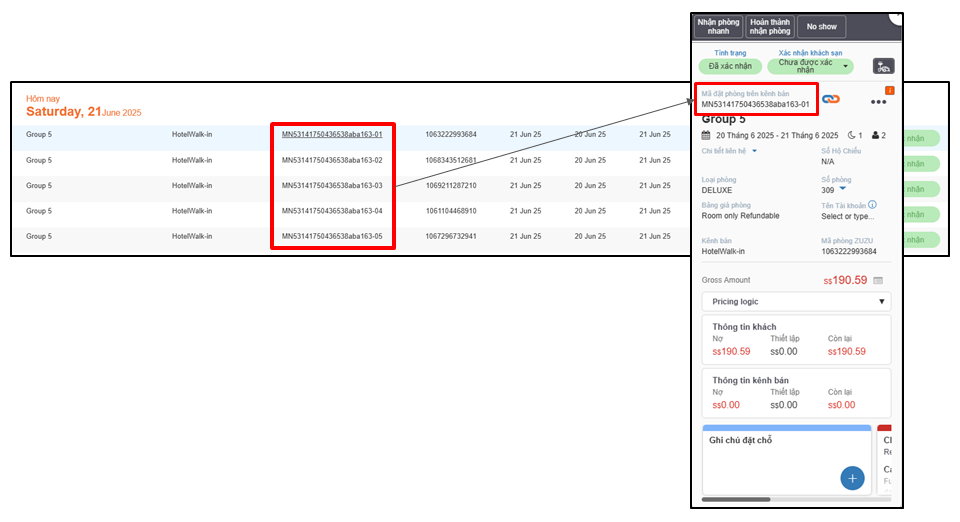Click Hoàn thành nhận phòng button
Screen dimensions: 960x522
click(x=770, y=26)
